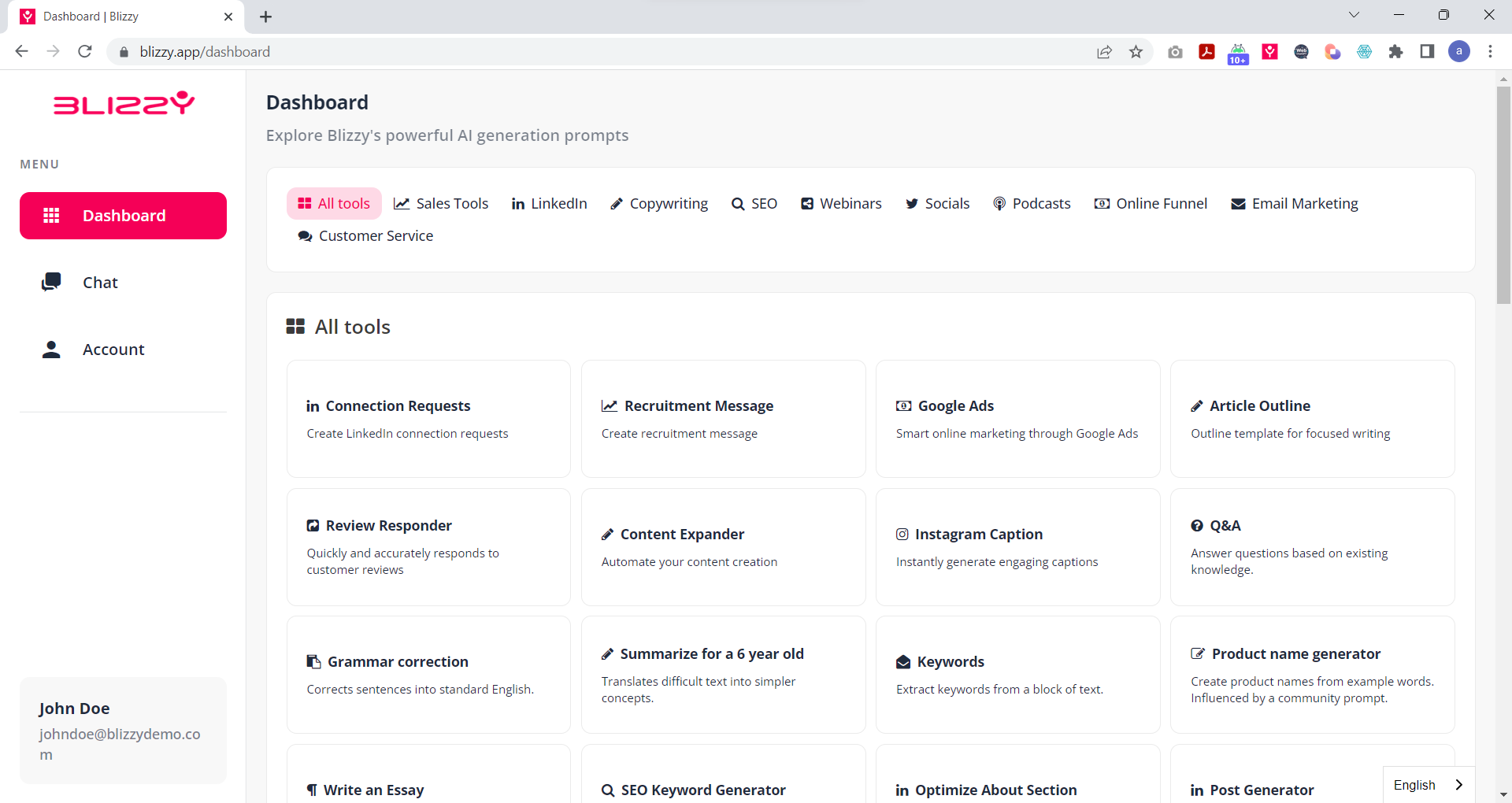Viewport: 1512px width, 803px height.
Task: Open the Adobe Acrobat extension icon
Action: [x=1206, y=52]
